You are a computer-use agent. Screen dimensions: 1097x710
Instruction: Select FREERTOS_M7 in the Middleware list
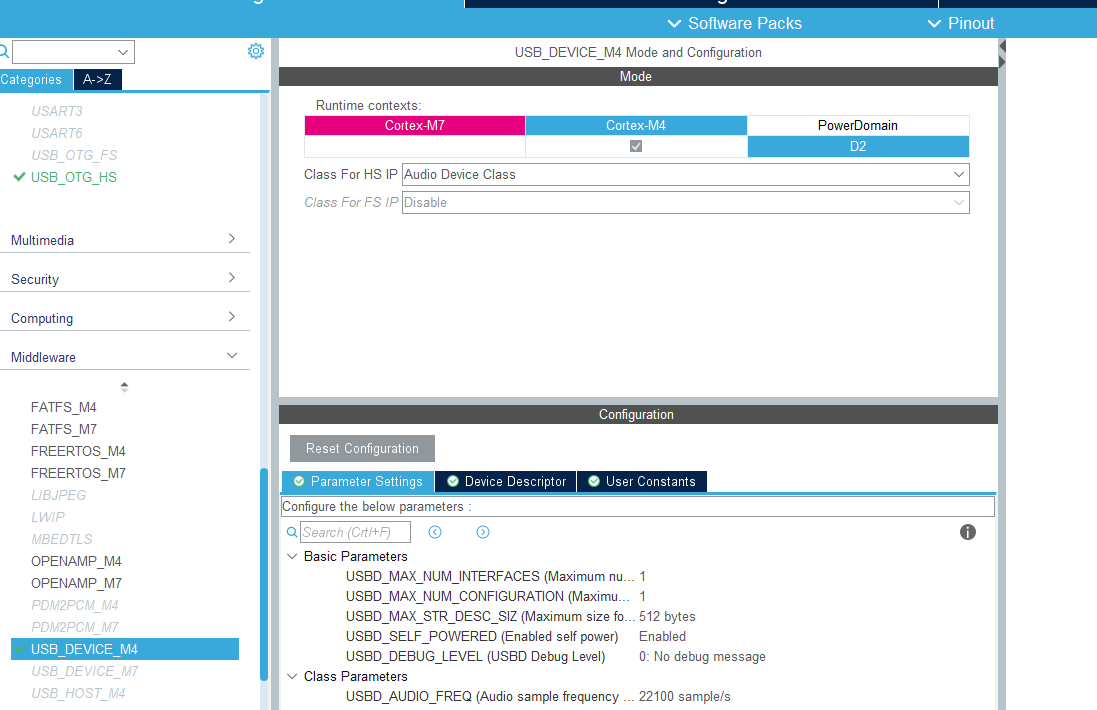pos(78,473)
